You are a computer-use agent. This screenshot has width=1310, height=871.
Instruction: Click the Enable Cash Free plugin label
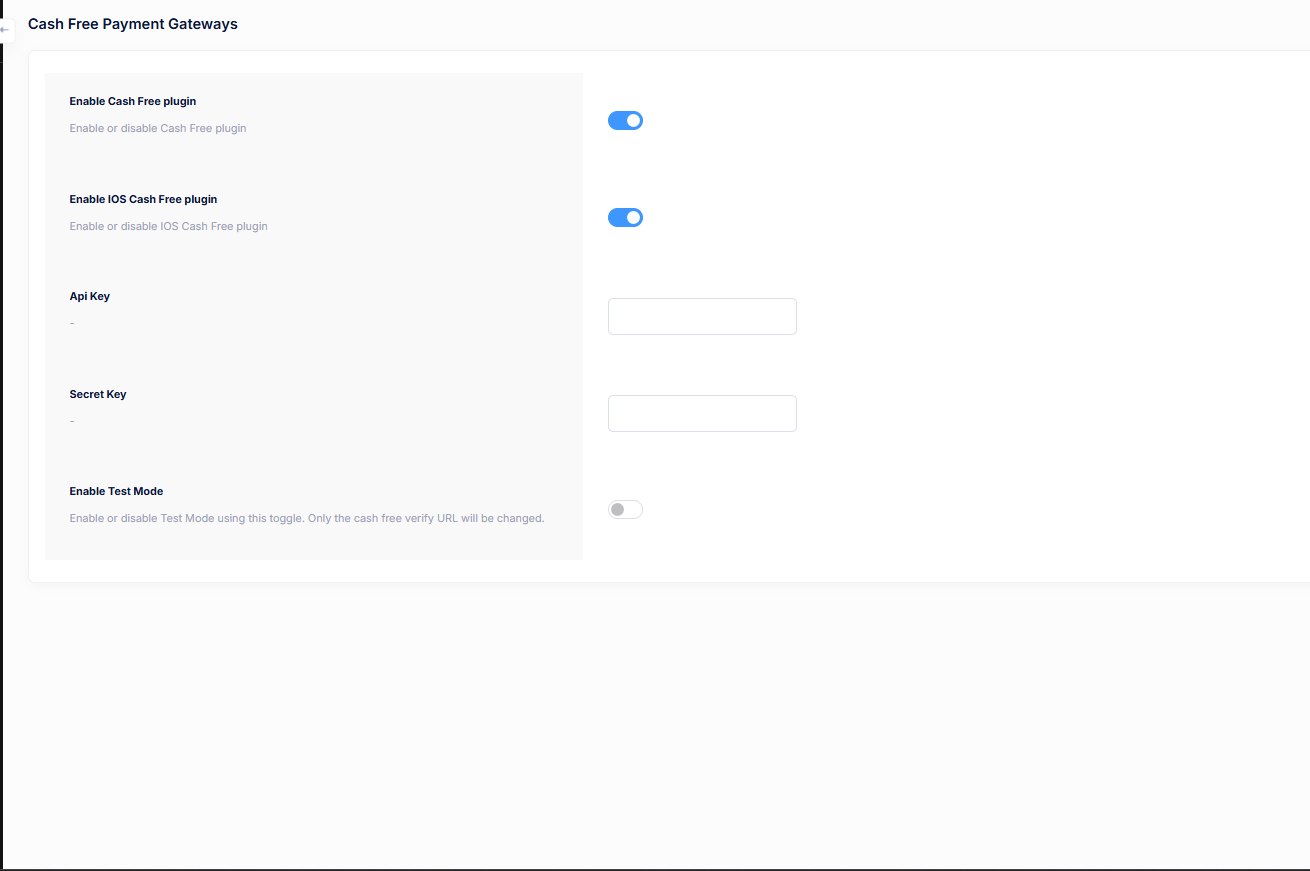132,101
